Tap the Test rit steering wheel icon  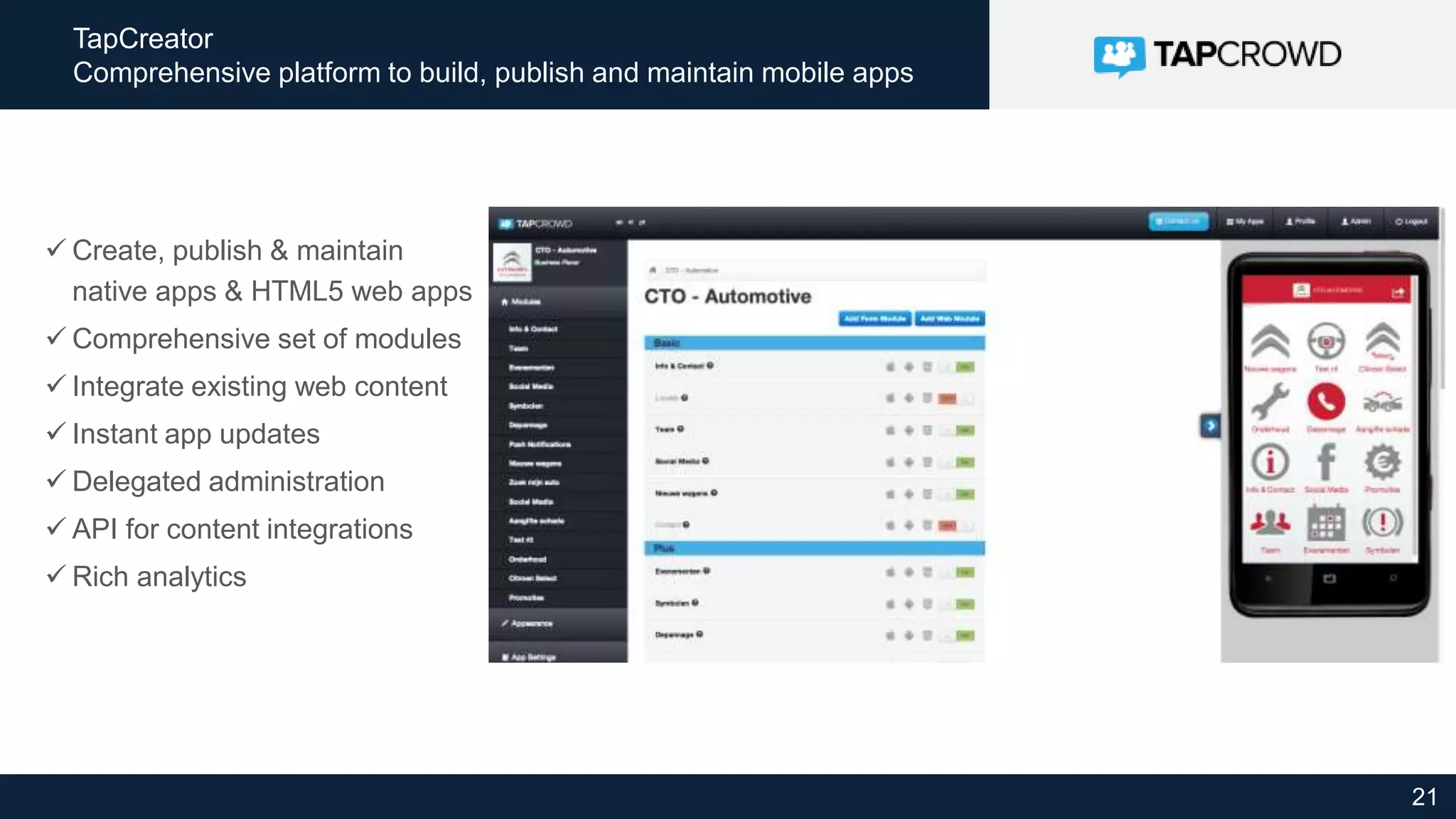[1326, 341]
